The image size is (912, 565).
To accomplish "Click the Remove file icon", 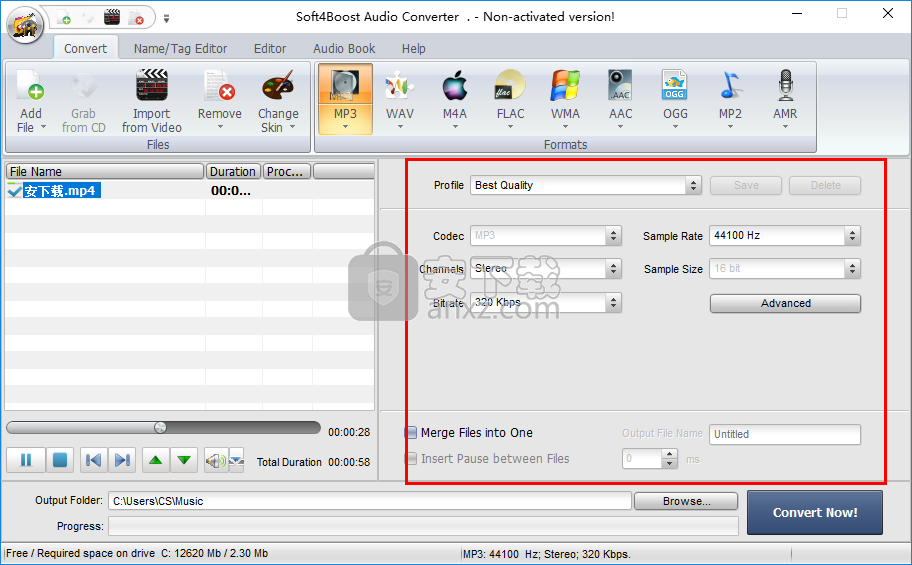I will [220, 86].
